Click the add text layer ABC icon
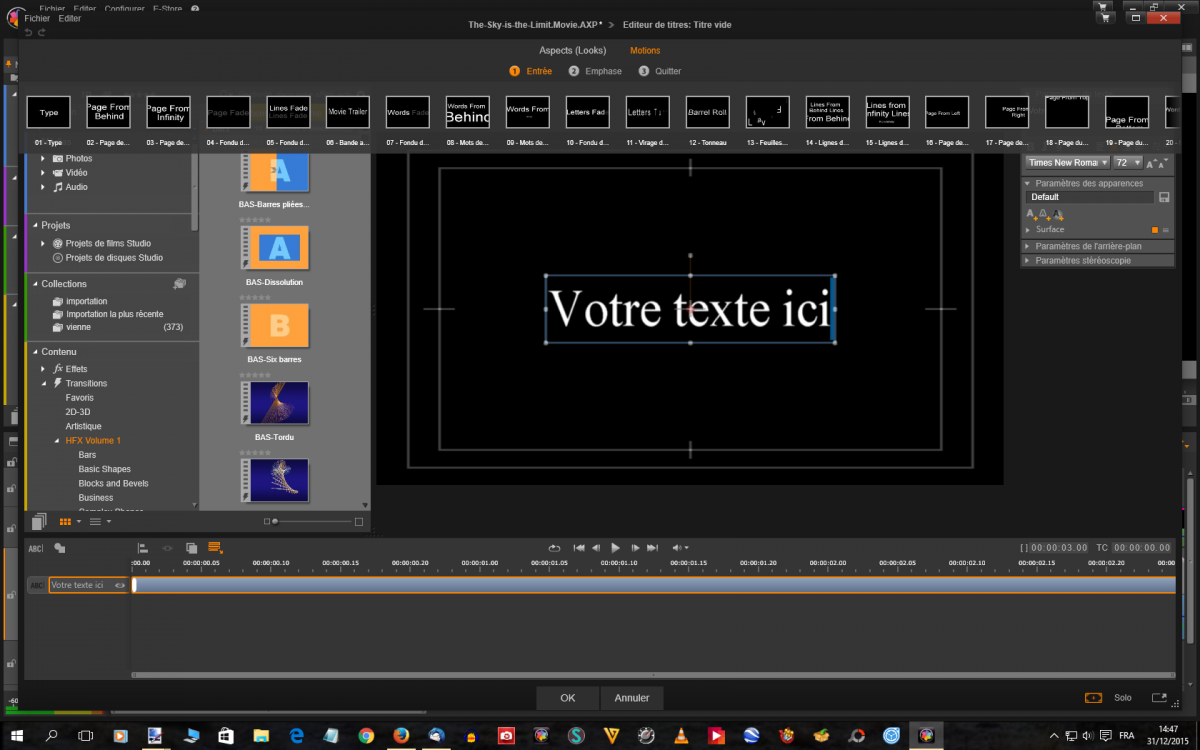1200x750 pixels. pos(36,548)
